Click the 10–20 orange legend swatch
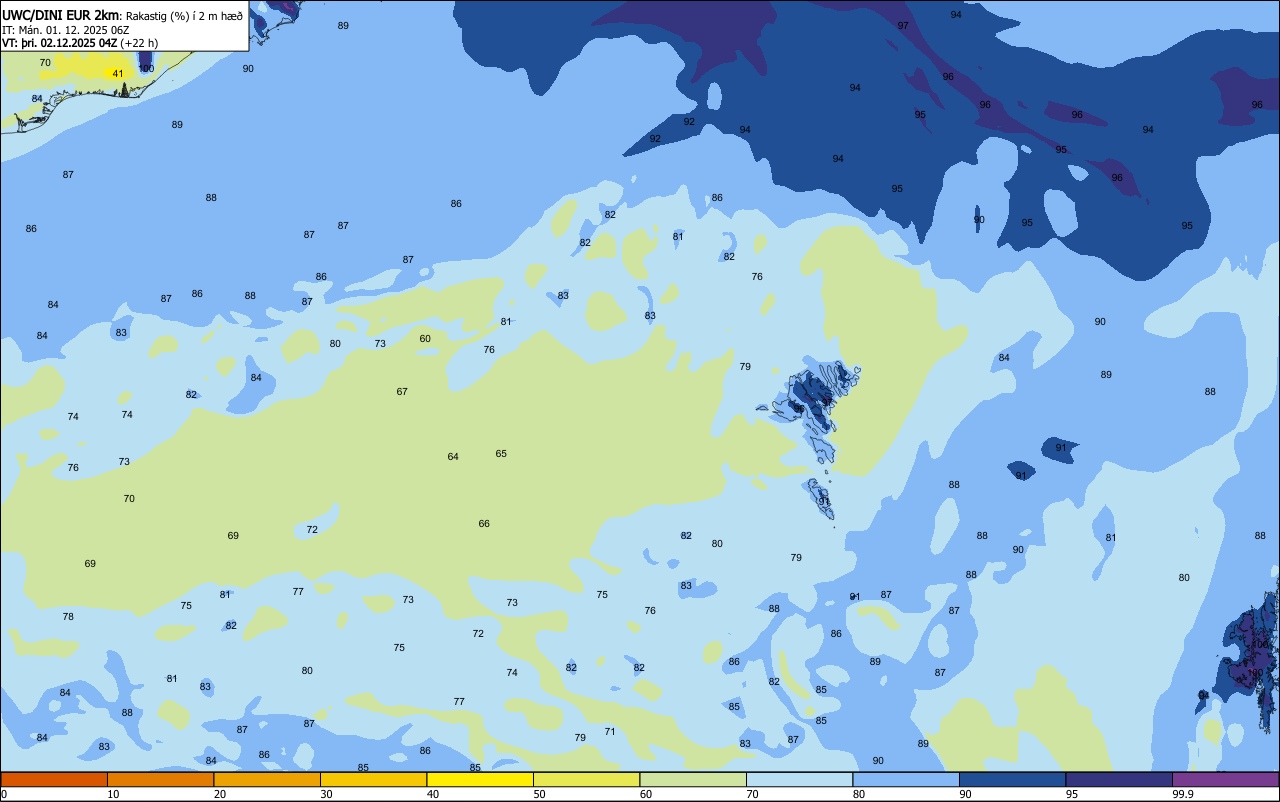 (x=160, y=779)
